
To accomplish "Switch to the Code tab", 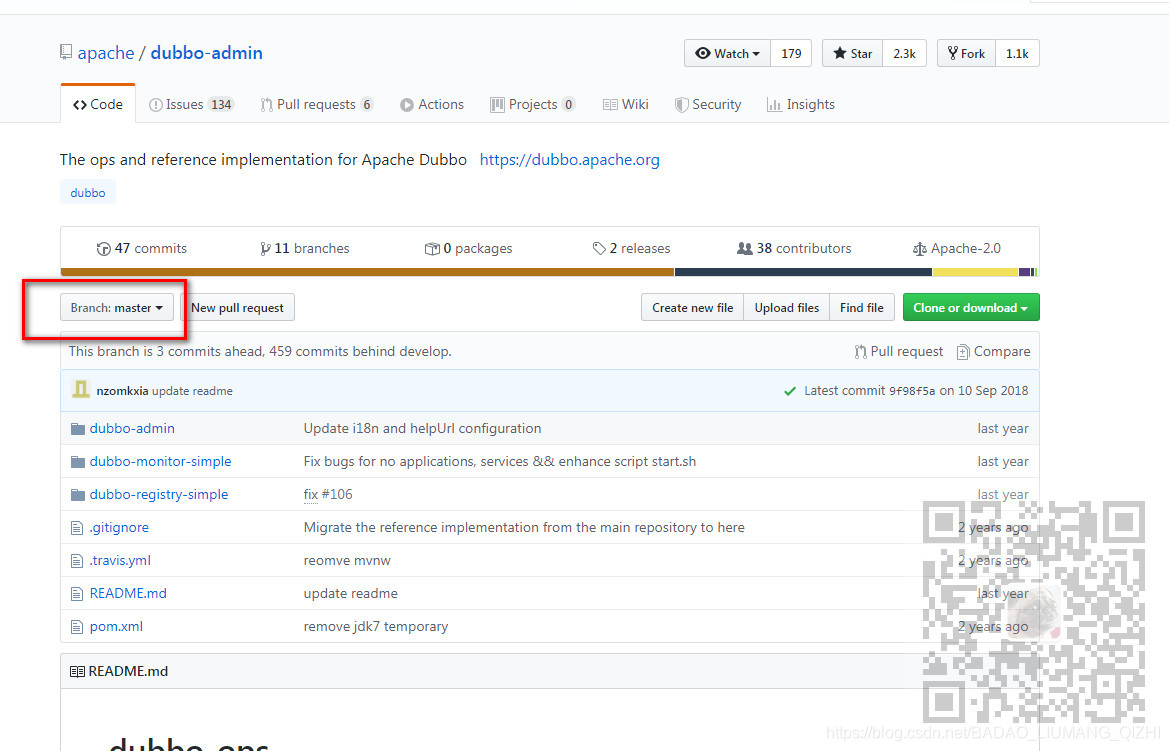I will point(98,104).
